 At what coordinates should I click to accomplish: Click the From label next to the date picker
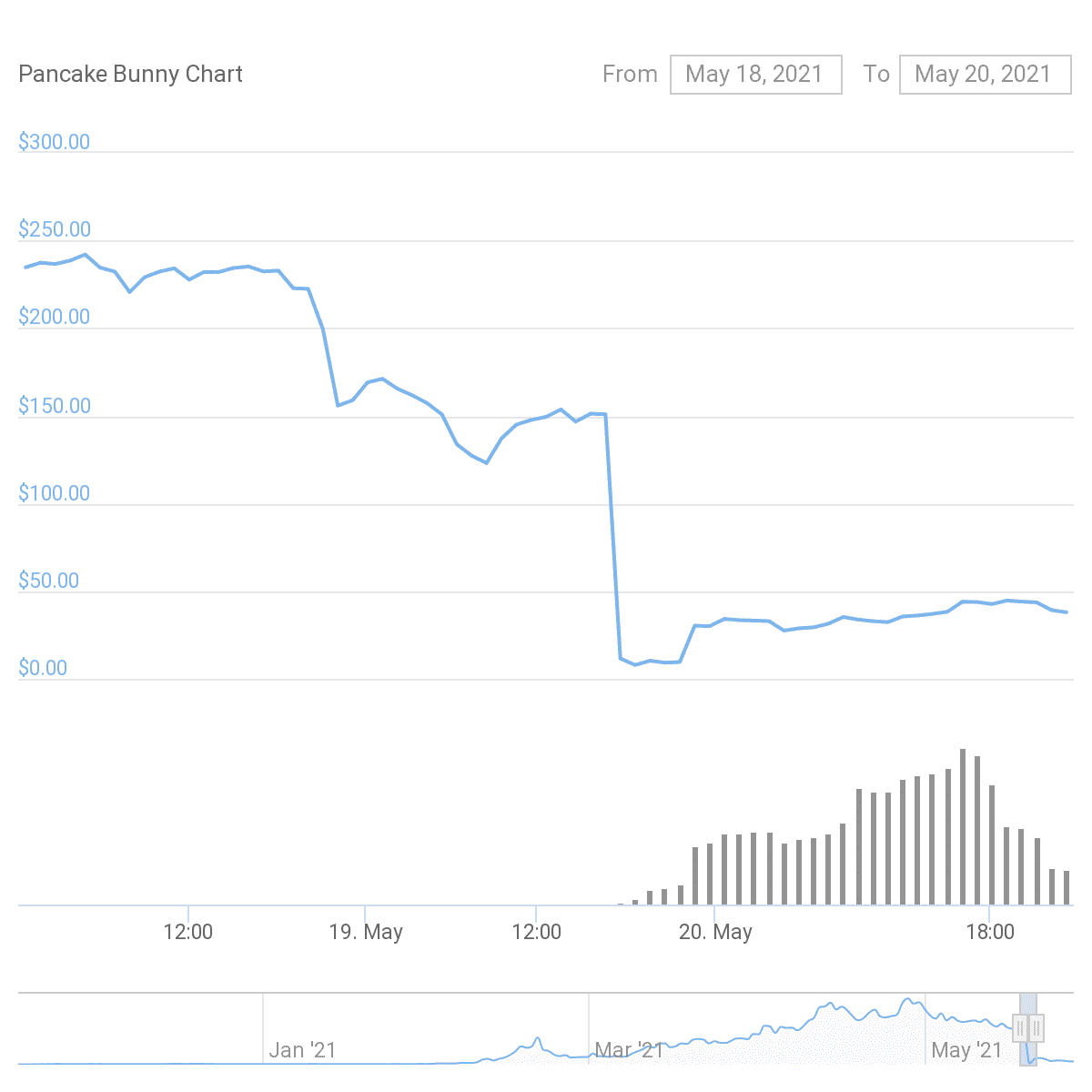click(630, 74)
